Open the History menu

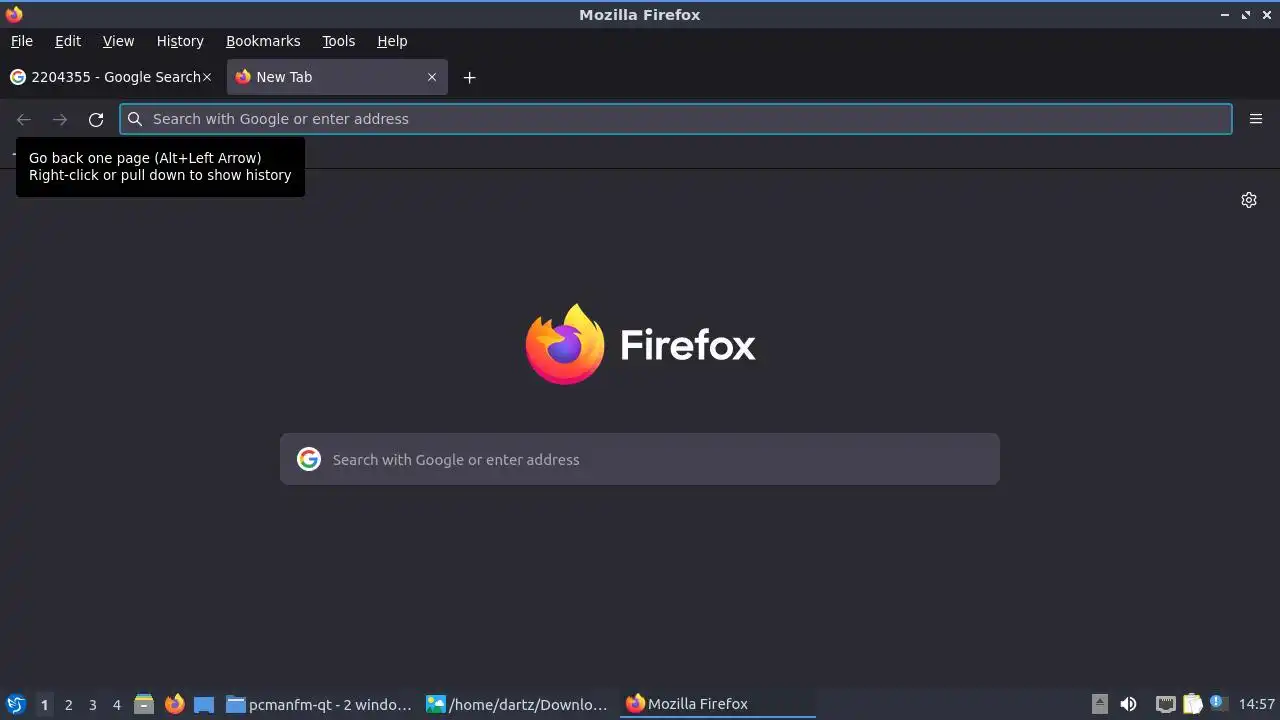180,41
